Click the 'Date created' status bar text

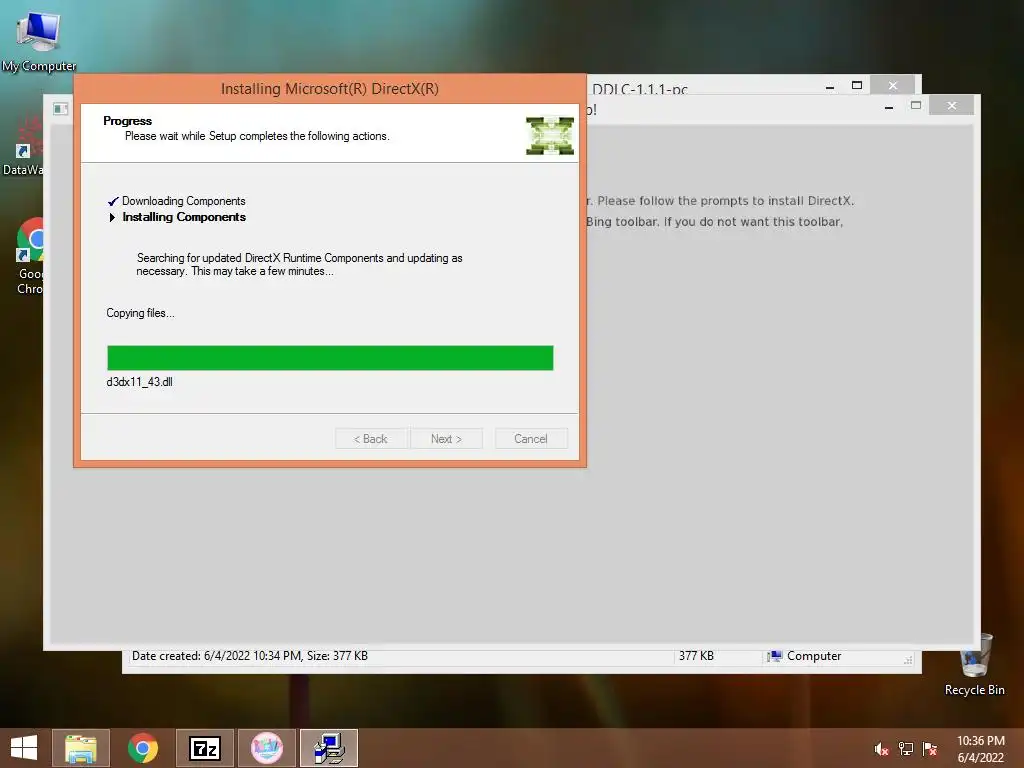tap(249, 656)
